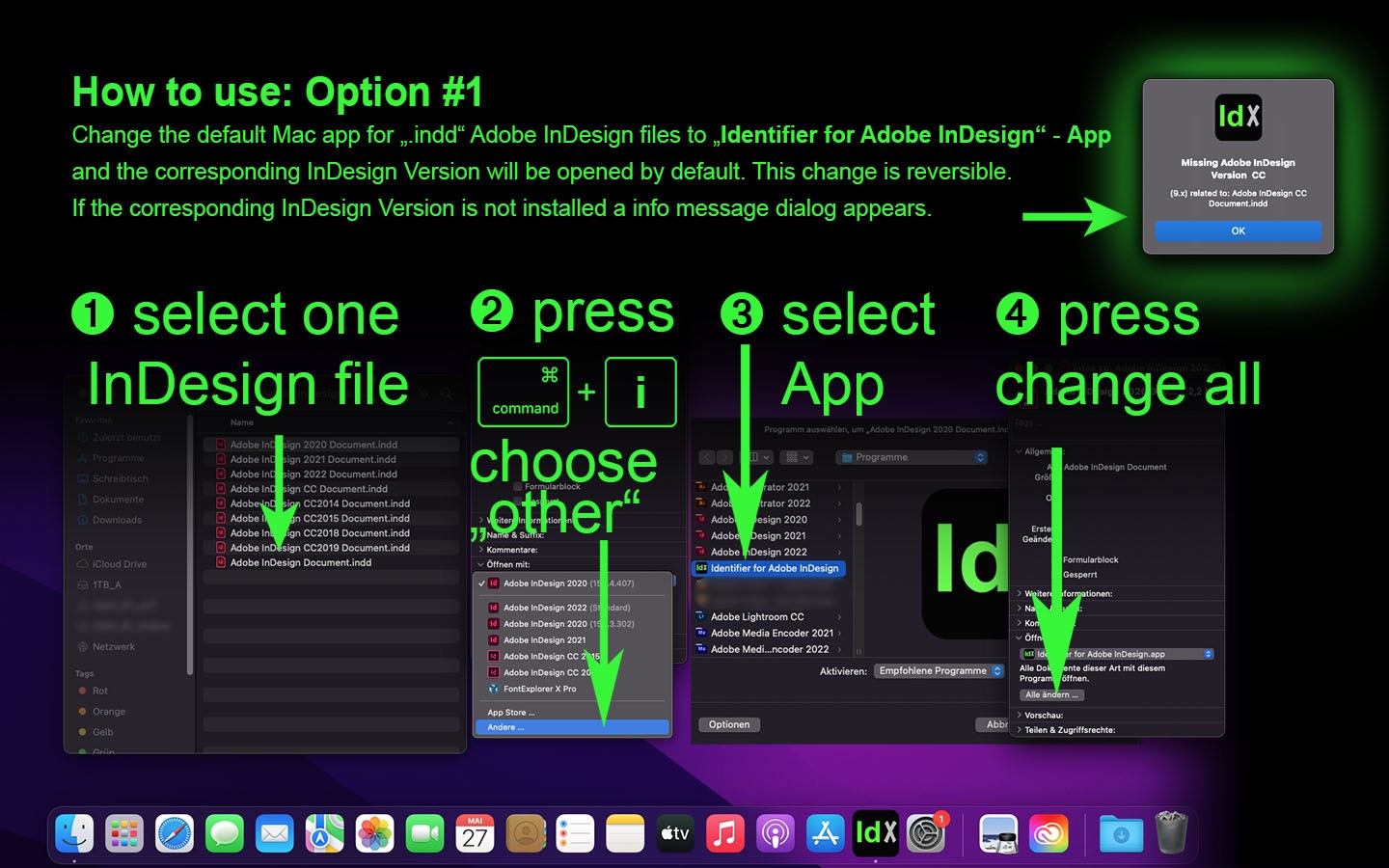Select the checked Adobe InDesign 2020 menu entry

(572, 583)
